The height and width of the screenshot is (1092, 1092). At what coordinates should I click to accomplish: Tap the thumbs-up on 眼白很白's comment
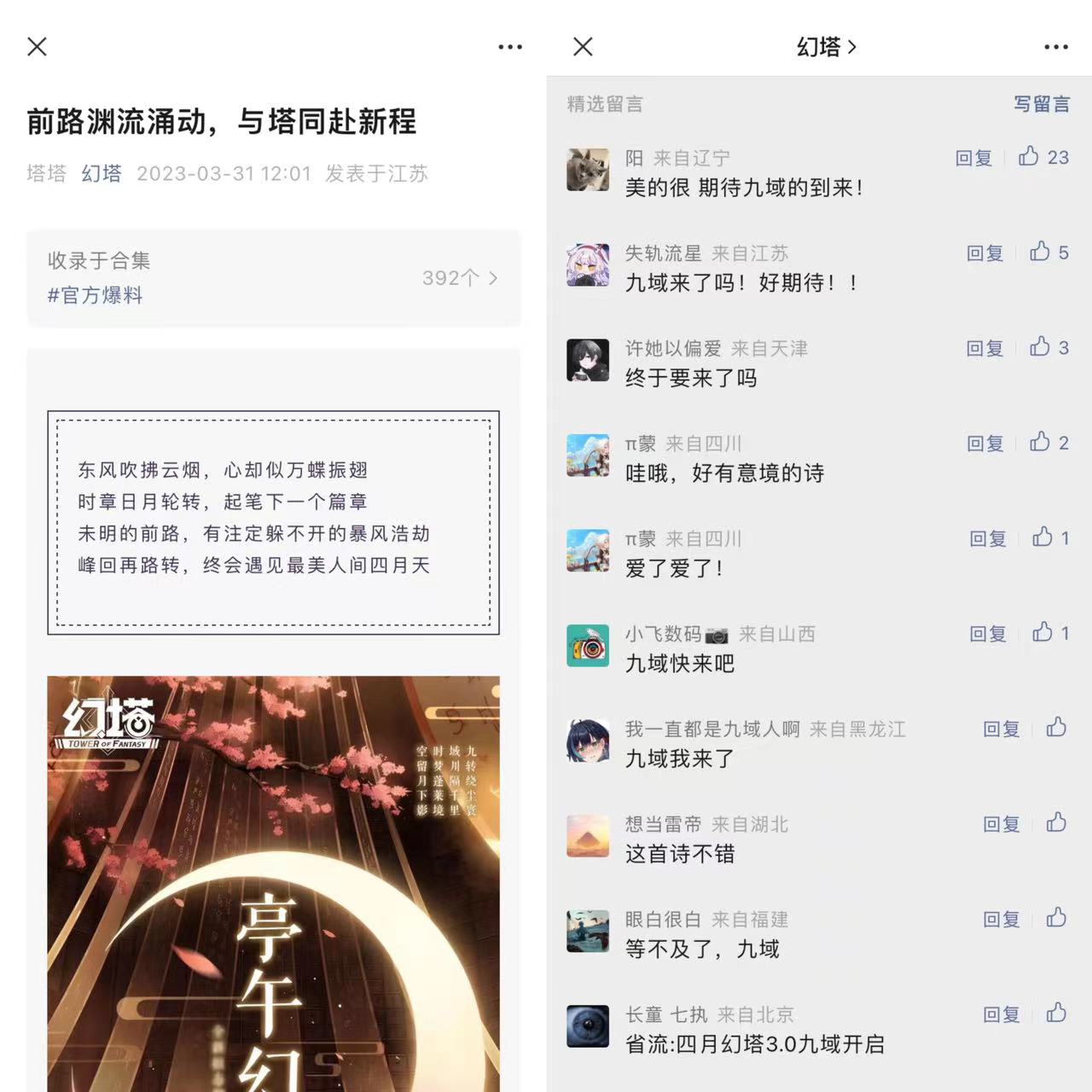click(1056, 918)
